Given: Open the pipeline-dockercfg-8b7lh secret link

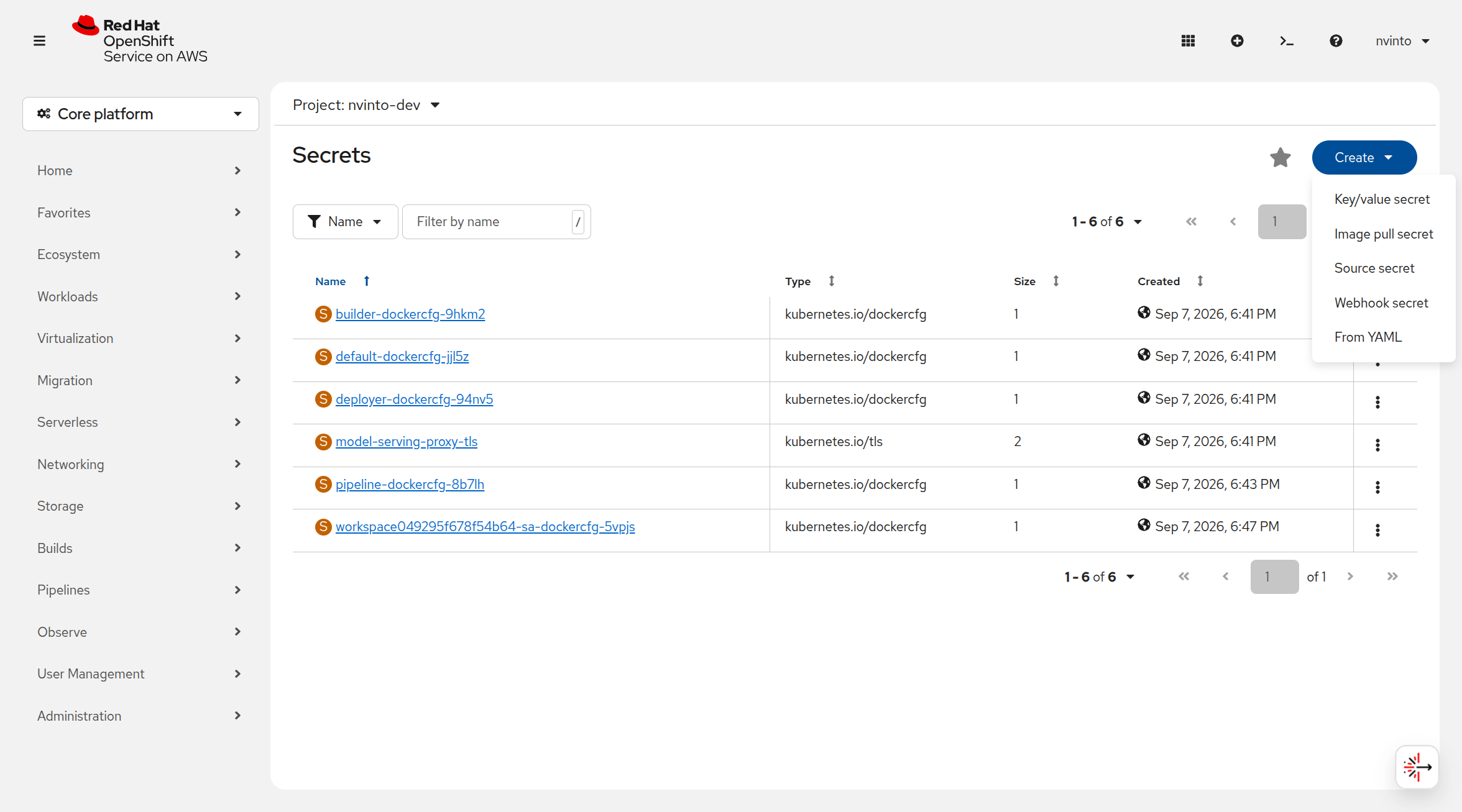Looking at the screenshot, I should 410,485.
